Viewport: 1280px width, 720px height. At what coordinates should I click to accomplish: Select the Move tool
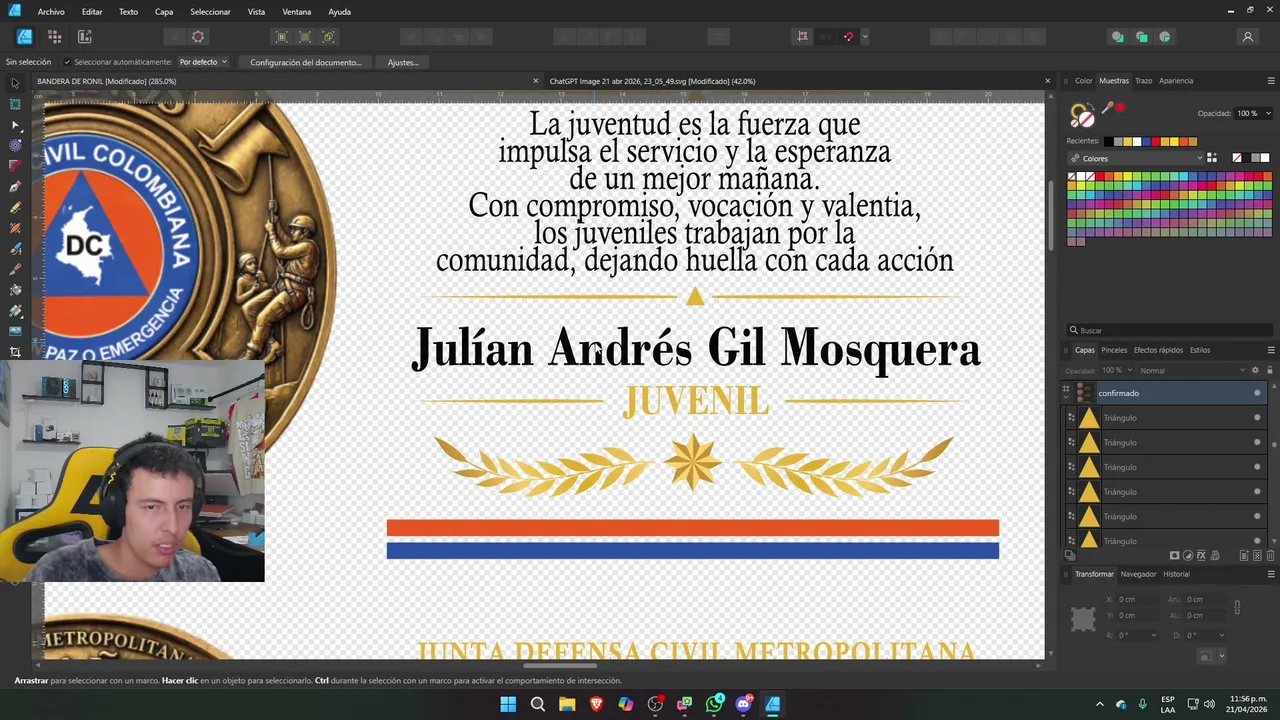tap(15, 84)
